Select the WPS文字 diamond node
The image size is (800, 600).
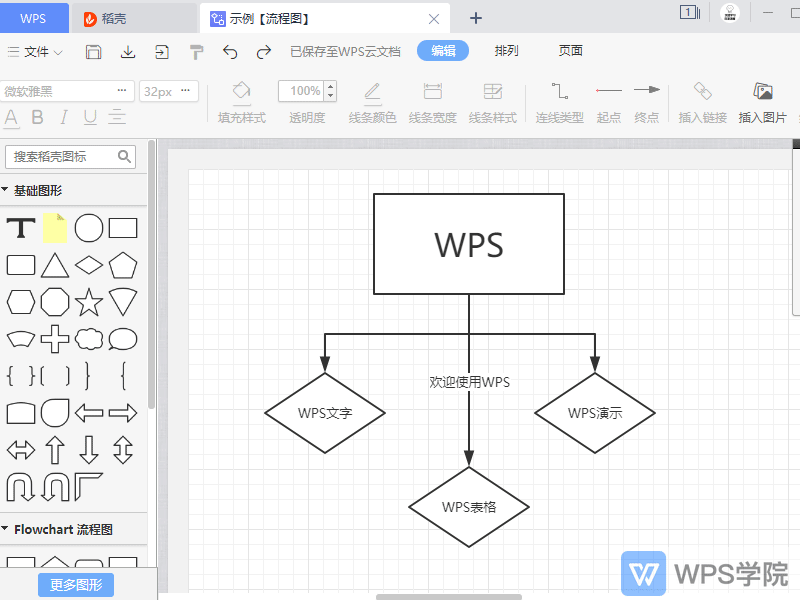325,413
